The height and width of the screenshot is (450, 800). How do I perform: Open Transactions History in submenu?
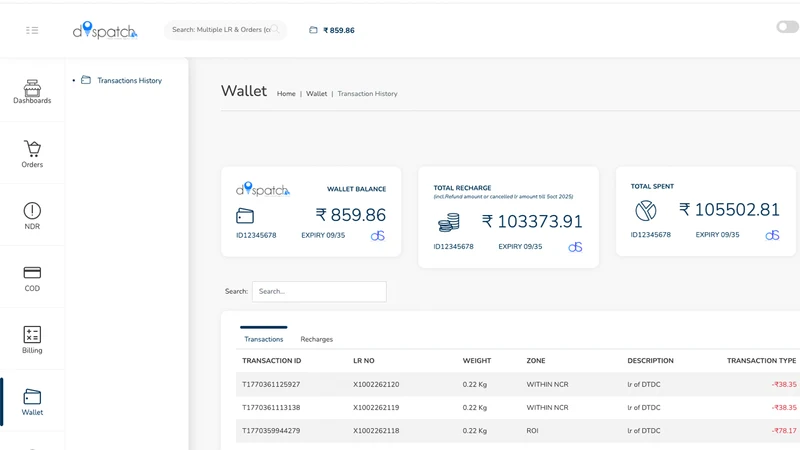130,81
